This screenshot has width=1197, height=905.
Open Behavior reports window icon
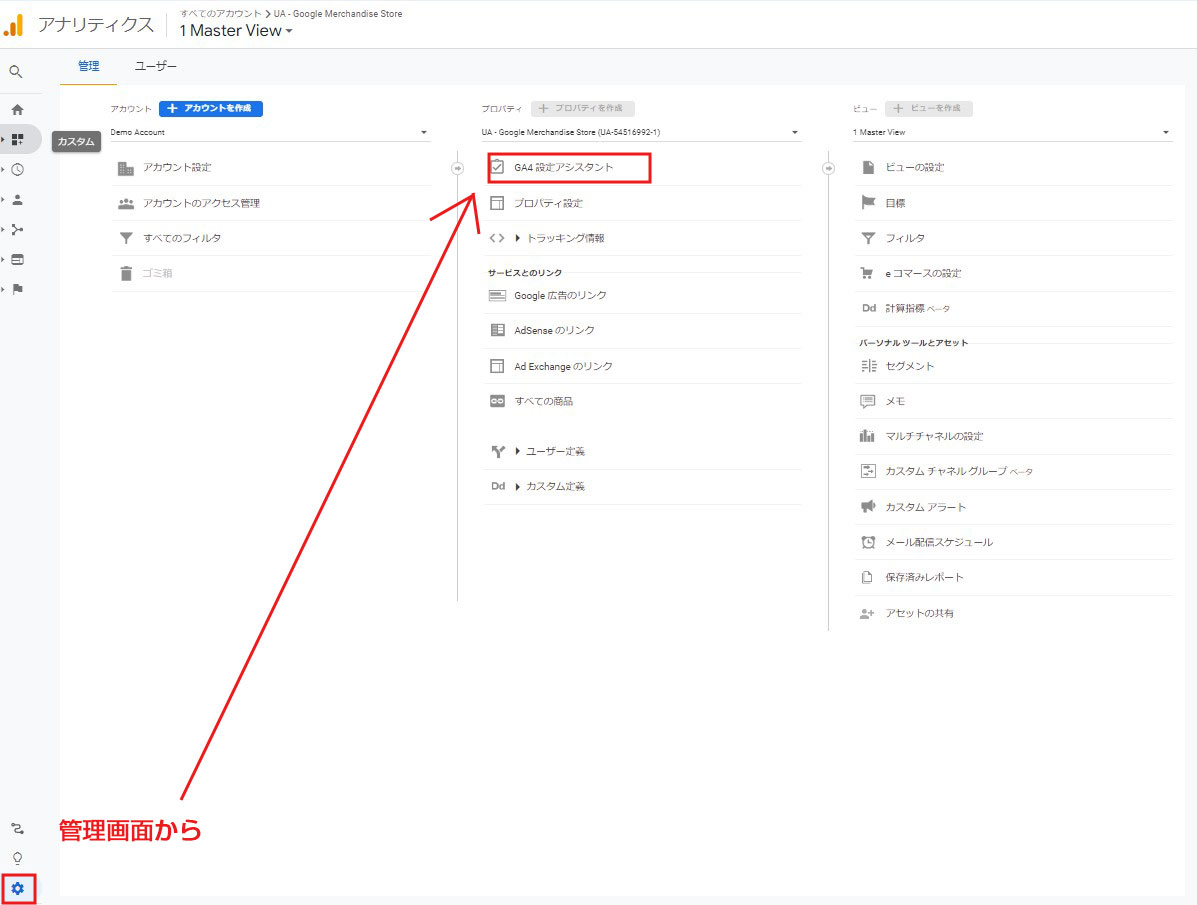18,260
